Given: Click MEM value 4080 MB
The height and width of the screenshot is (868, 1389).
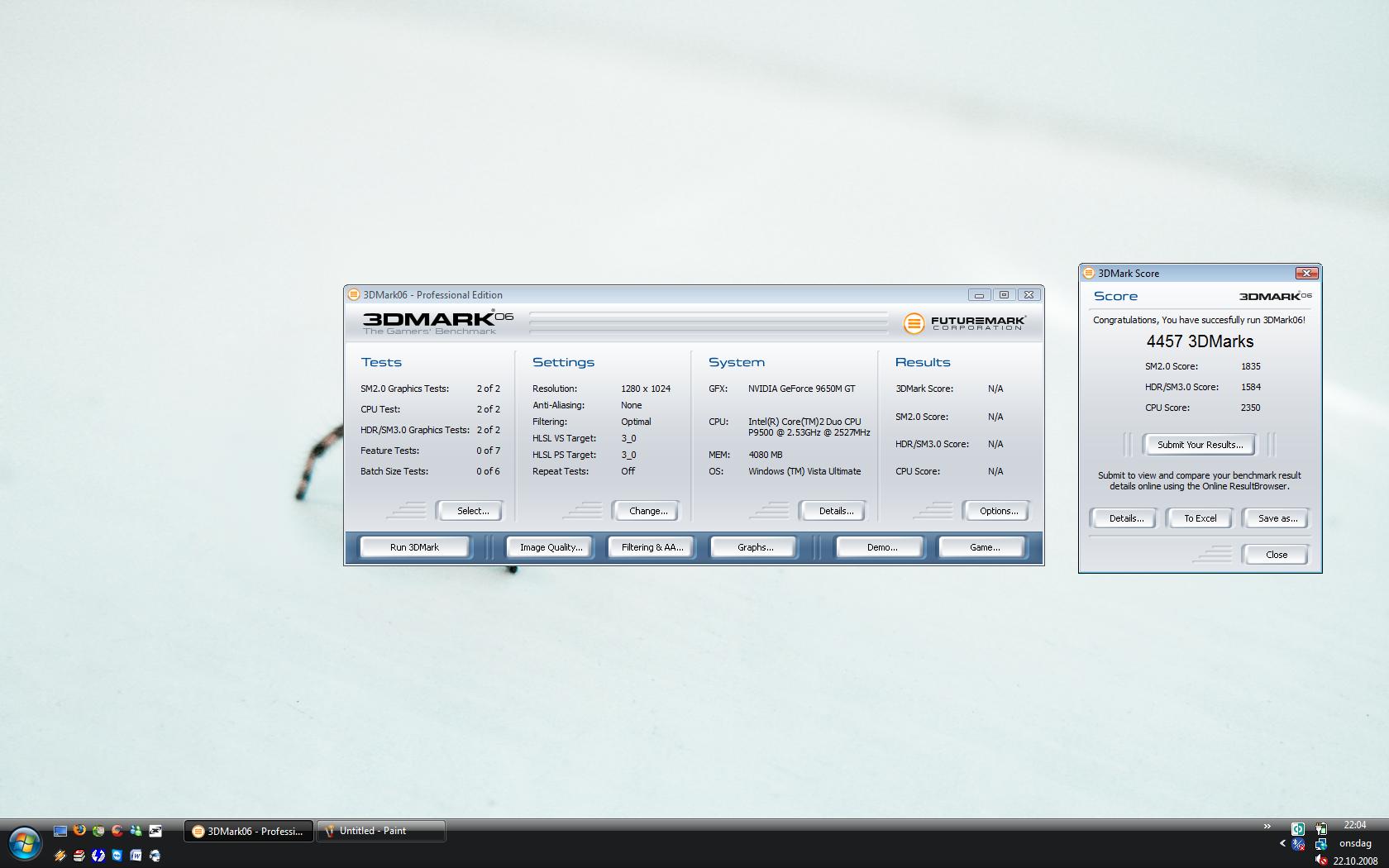Looking at the screenshot, I should pos(765,455).
